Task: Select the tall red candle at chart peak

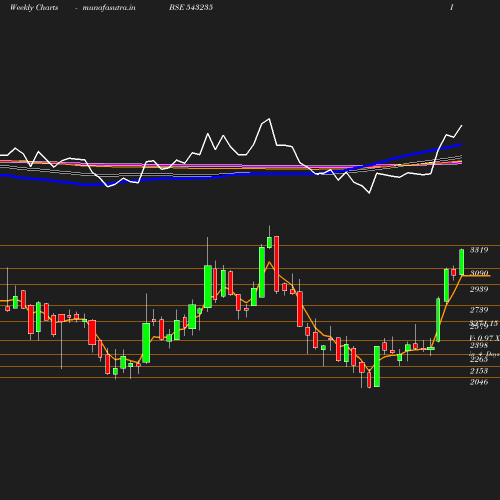Action: coord(277,264)
